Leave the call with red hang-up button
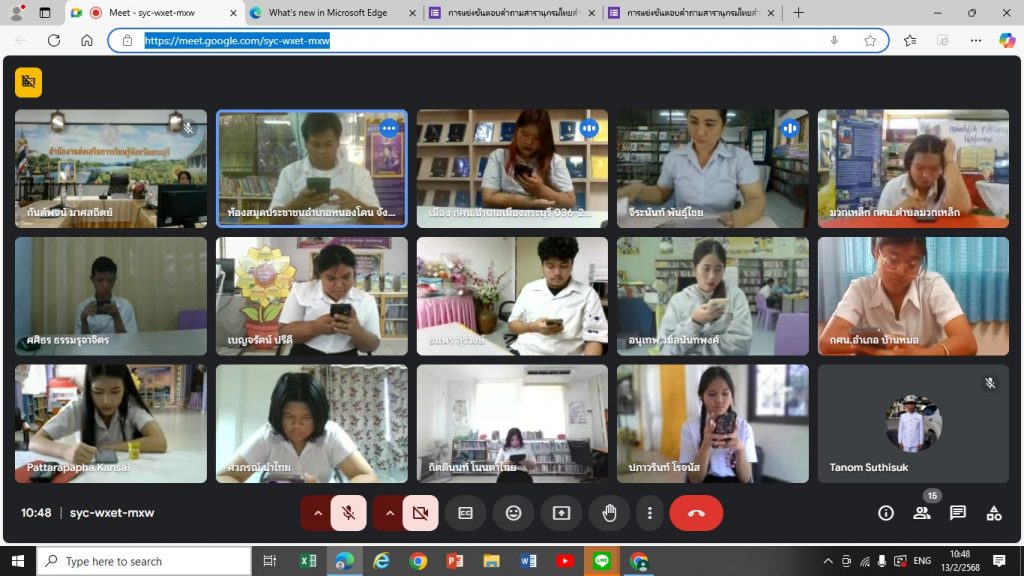 click(x=696, y=513)
